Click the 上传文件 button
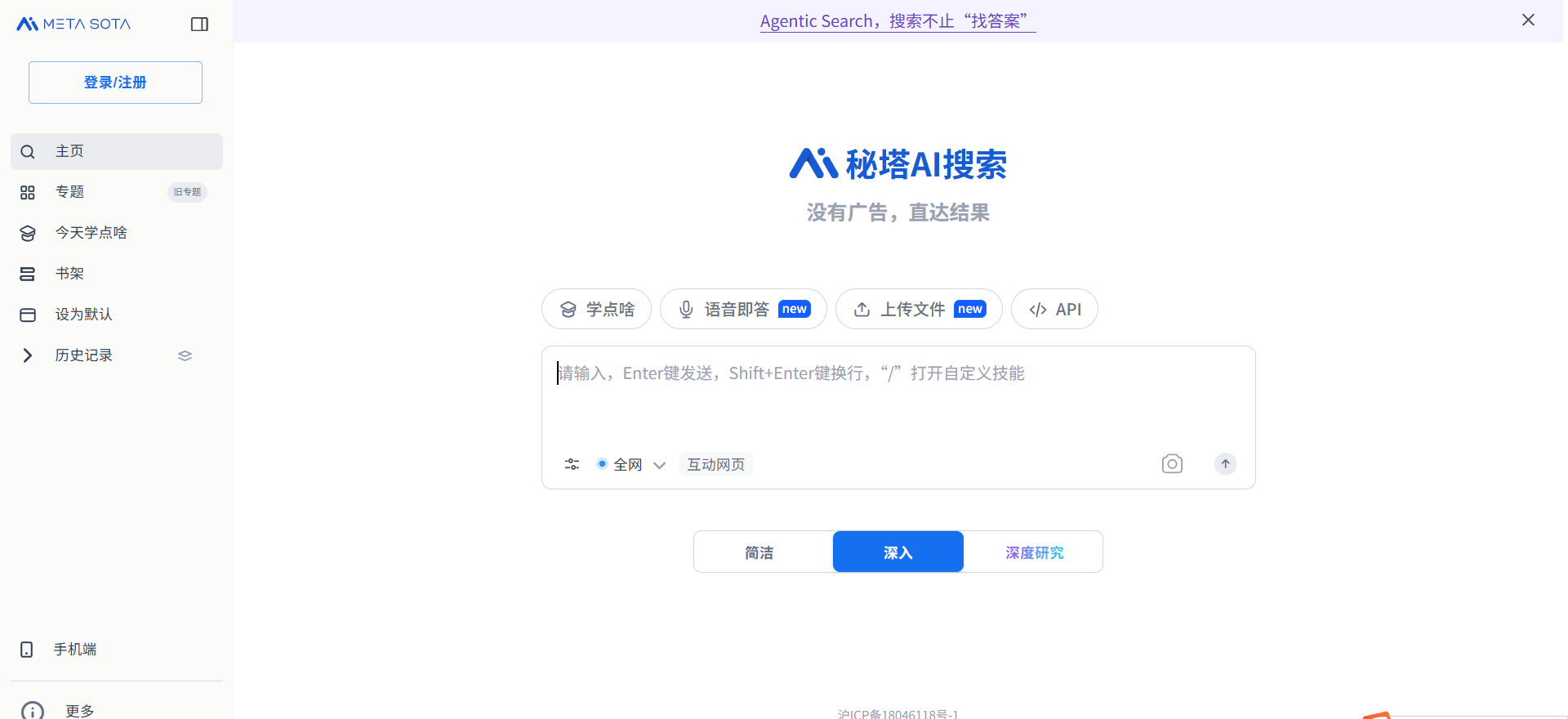The height and width of the screenshot is (719, 1568). [x=918, y=310]
